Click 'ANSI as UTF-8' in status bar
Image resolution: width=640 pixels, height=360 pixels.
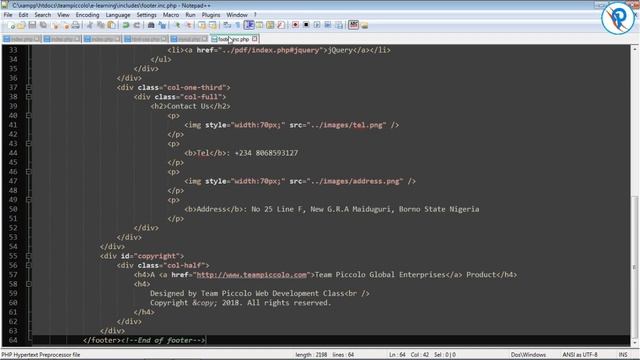tap(580, 355)
